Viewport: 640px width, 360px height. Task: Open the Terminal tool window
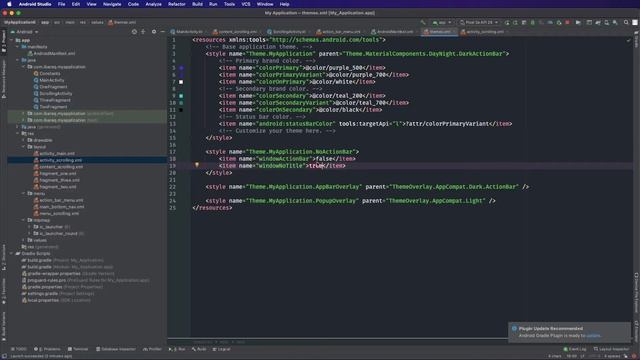[x=78, y=349]
